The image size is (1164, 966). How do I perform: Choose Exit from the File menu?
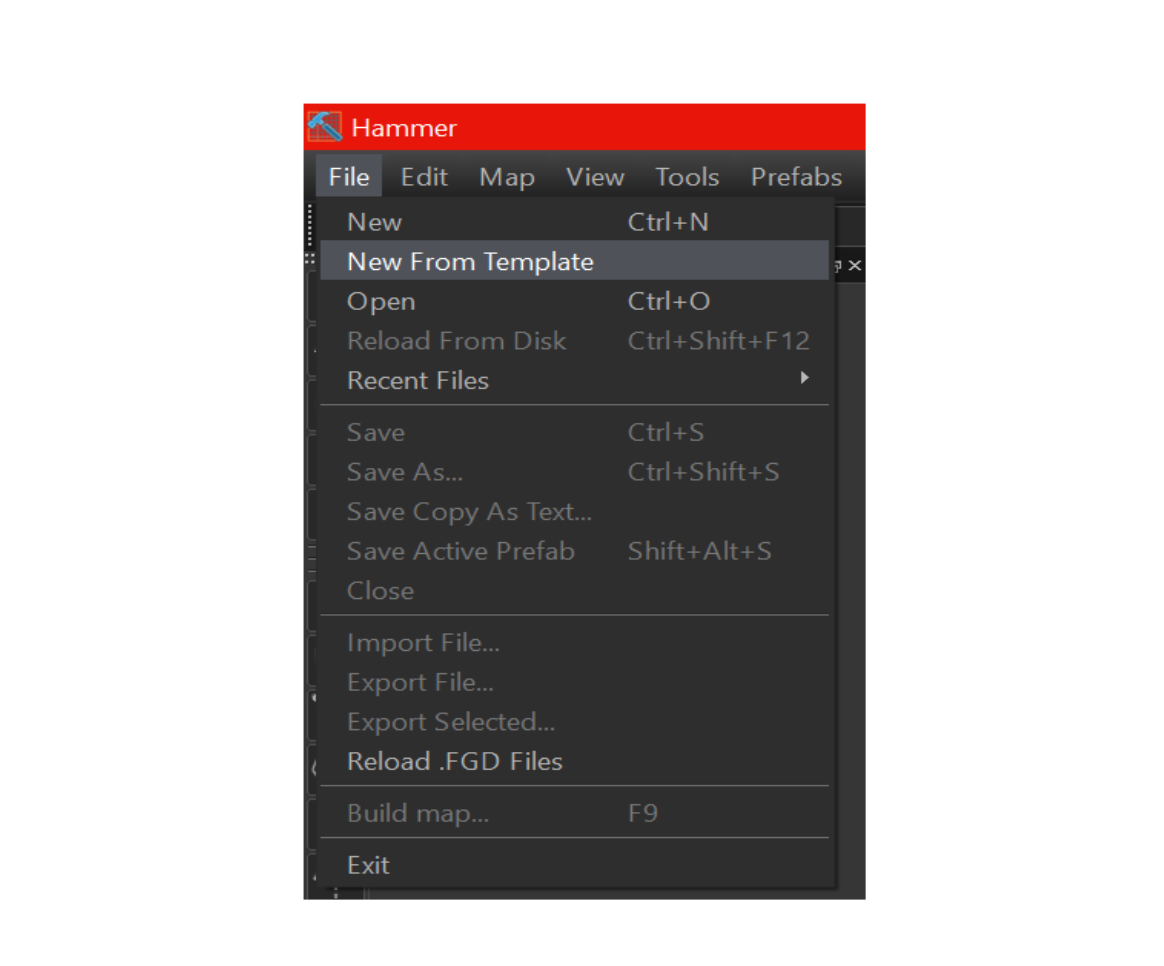pos(575,865)
